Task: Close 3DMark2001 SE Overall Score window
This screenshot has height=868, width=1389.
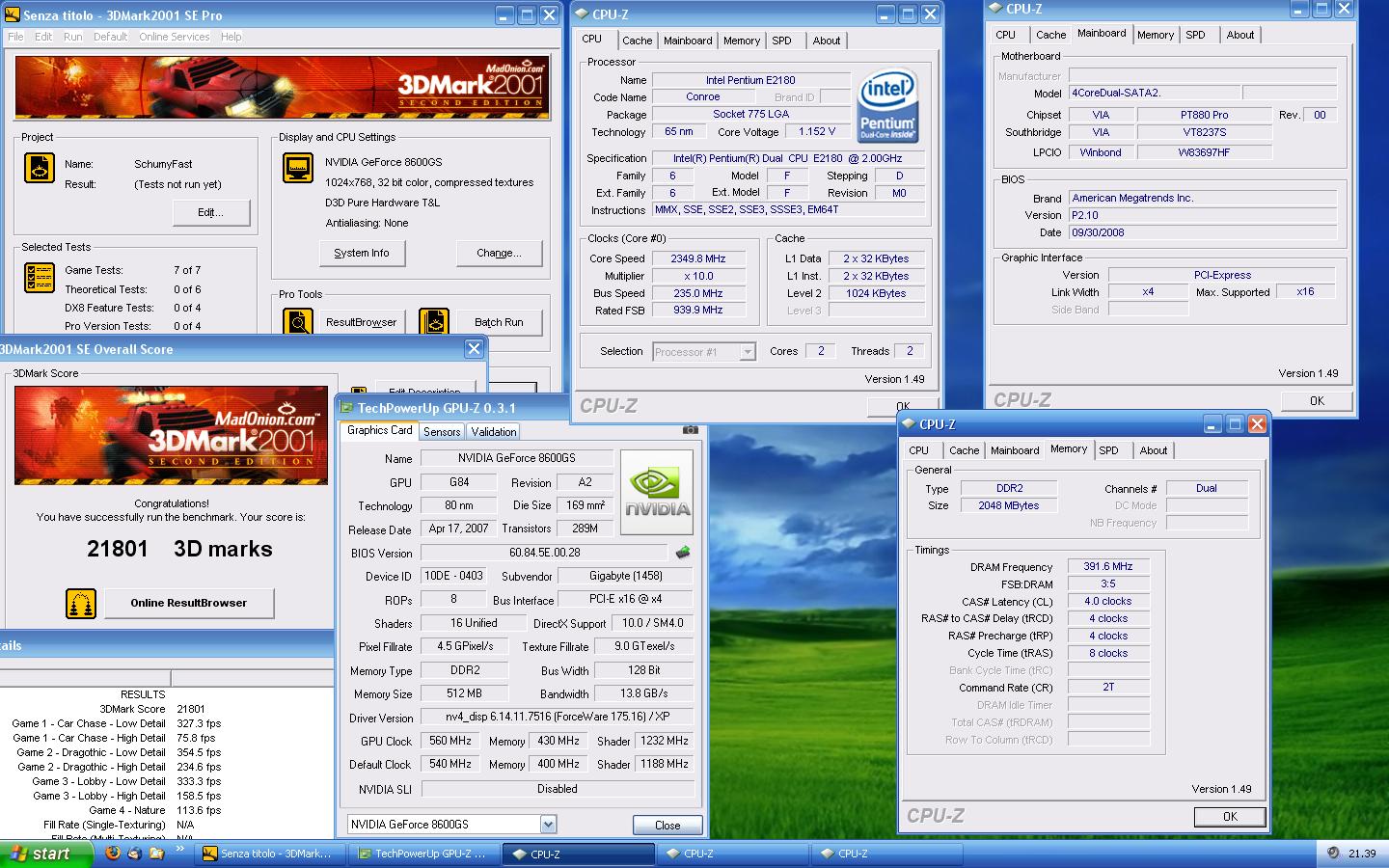Action: (474, 349)
